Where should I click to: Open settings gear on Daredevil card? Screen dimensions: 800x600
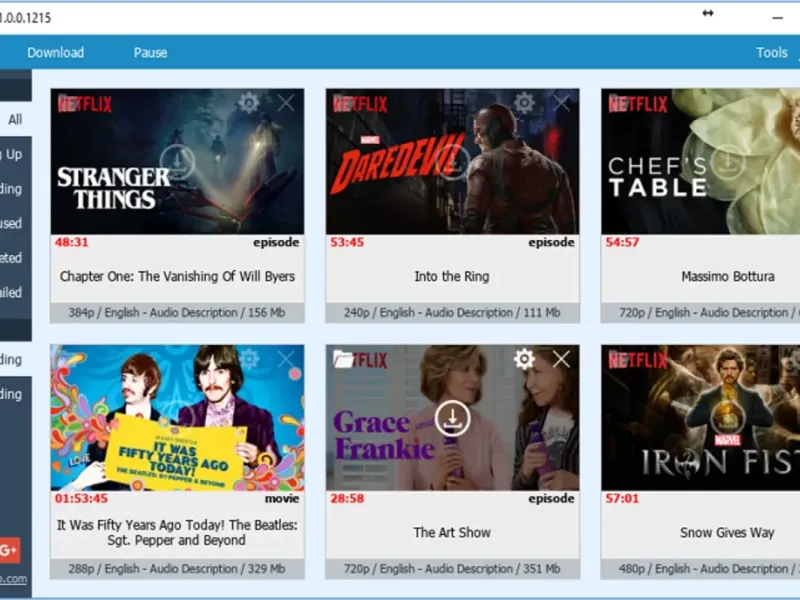pyautogui.click(x=524, y=103)
